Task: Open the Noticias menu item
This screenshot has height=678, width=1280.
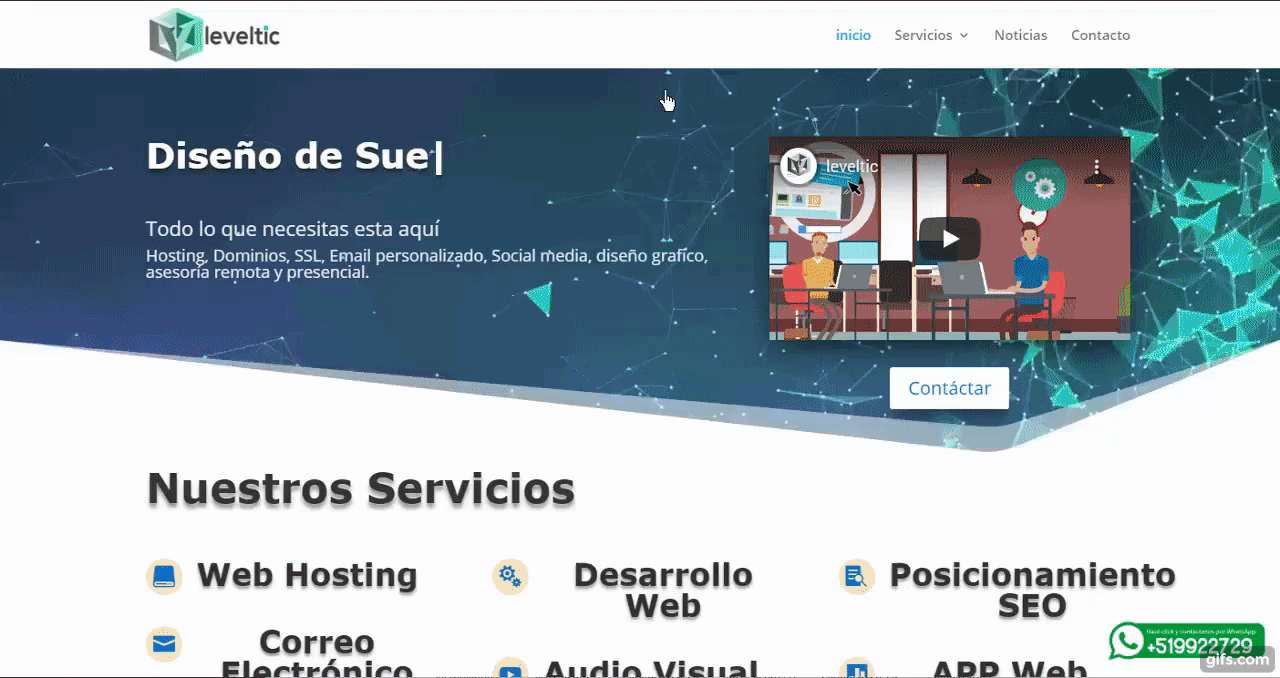Action: click(x=1020, y=35)
